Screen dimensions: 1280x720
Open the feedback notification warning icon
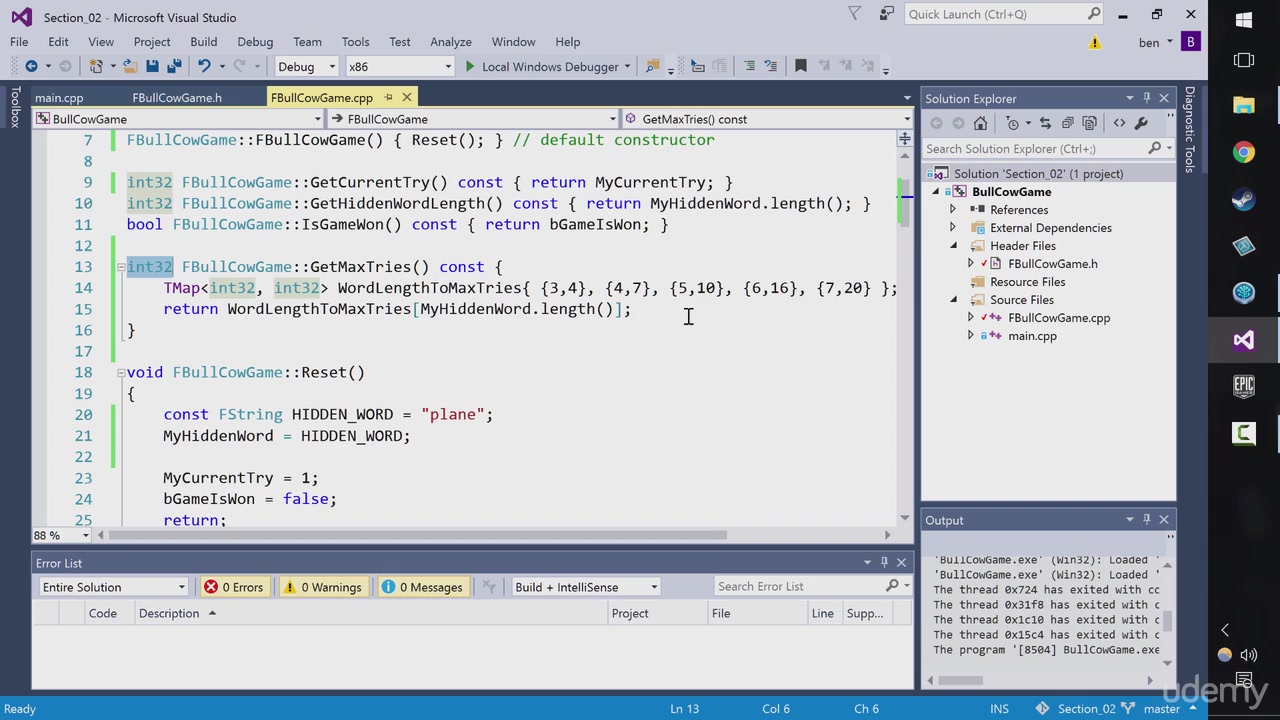click(x=1095, y=42)
